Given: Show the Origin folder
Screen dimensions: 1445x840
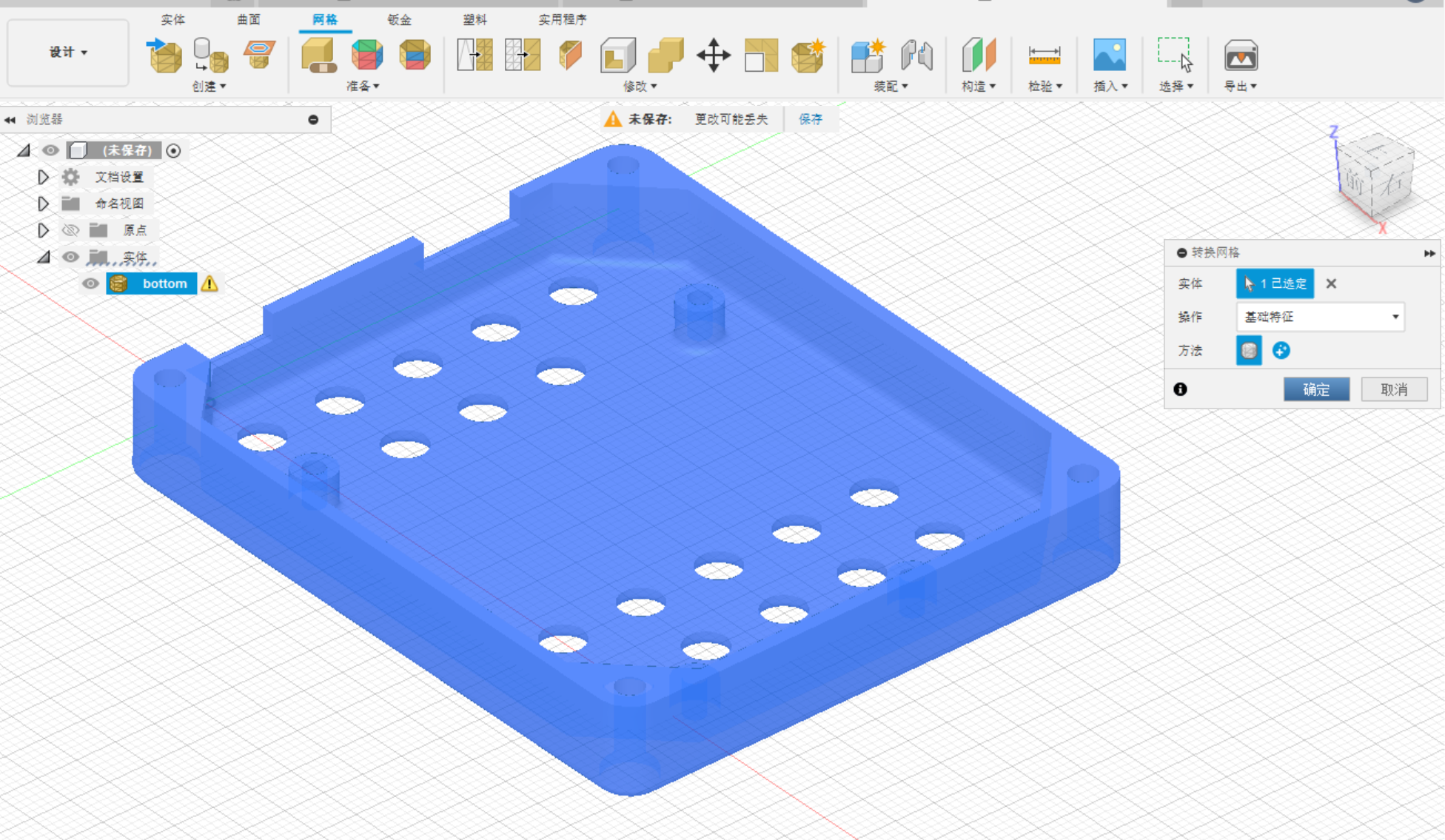Looking at the screenshot, I should (70, 230).
